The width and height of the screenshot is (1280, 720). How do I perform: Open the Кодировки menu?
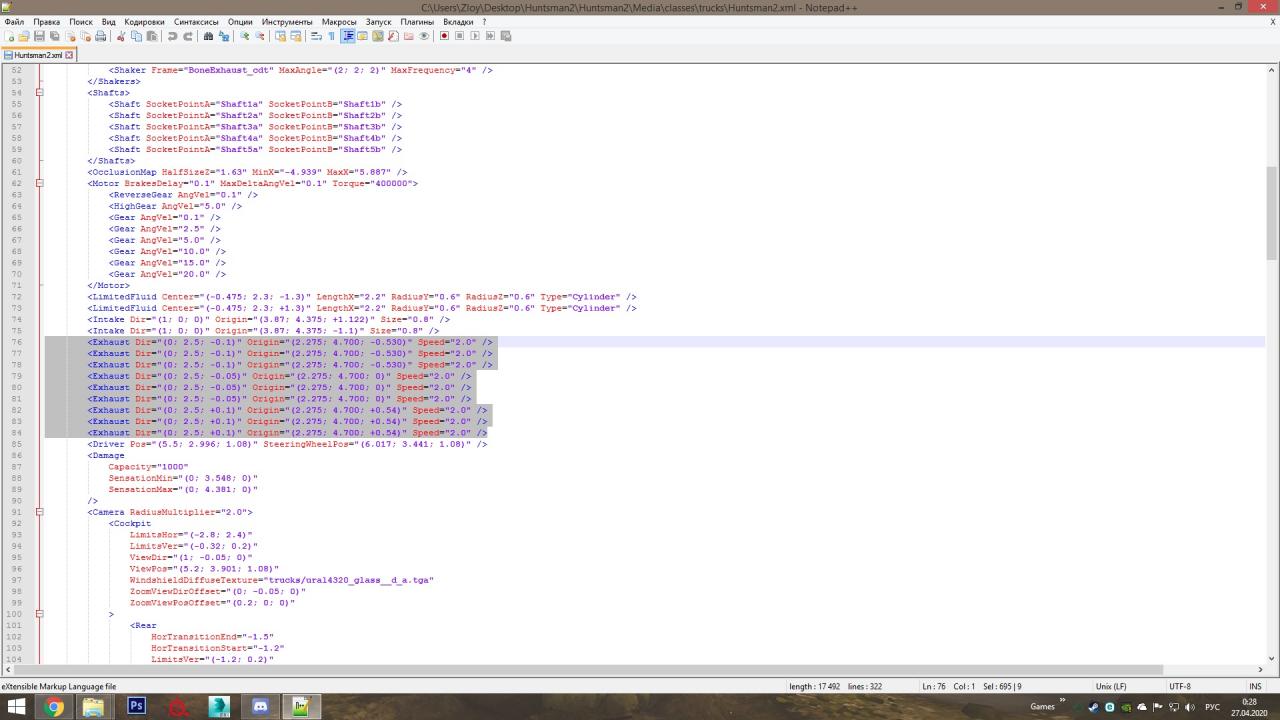tap(144, 21)
